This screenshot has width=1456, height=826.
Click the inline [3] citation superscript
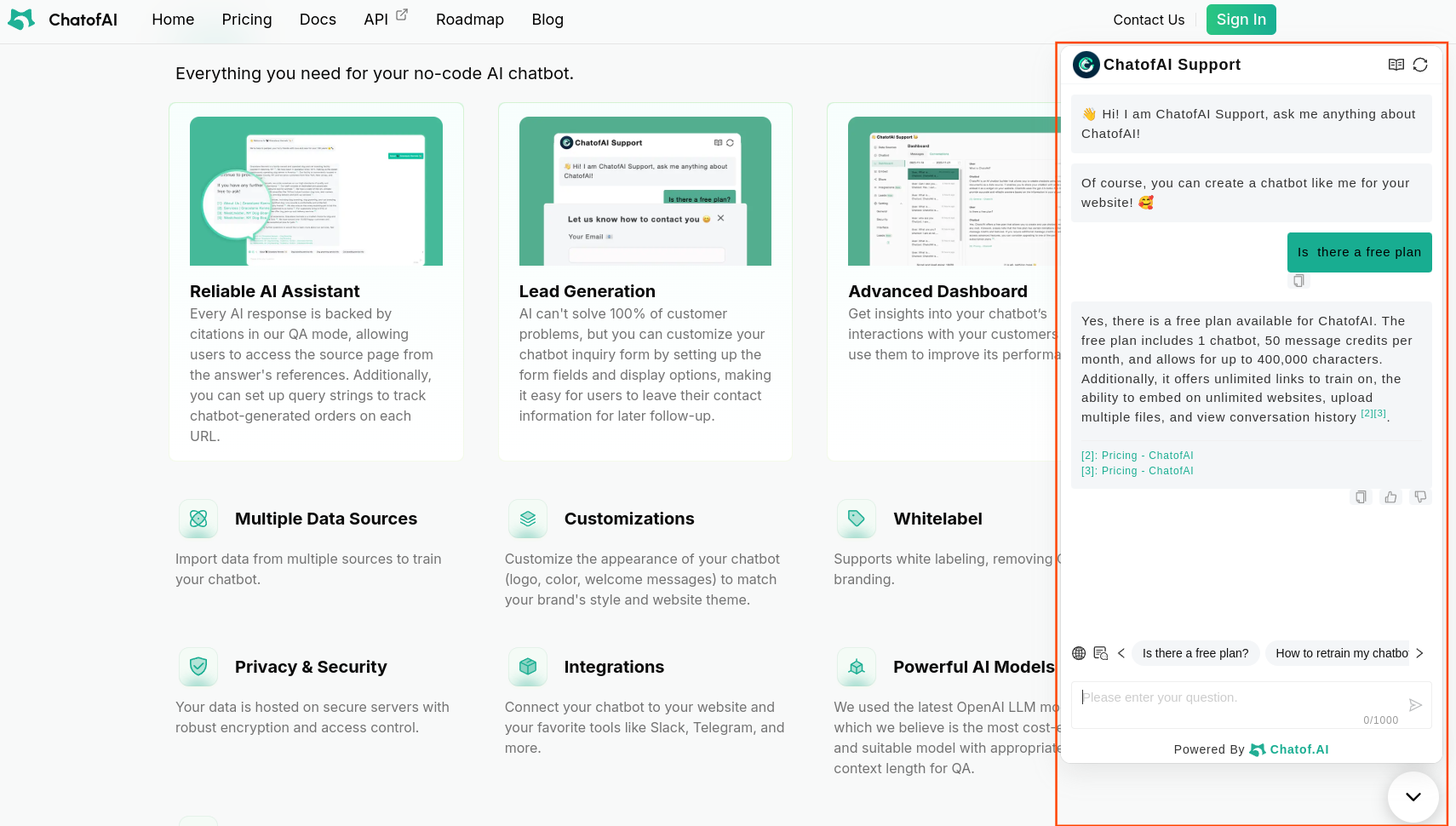click(1380, 413)
